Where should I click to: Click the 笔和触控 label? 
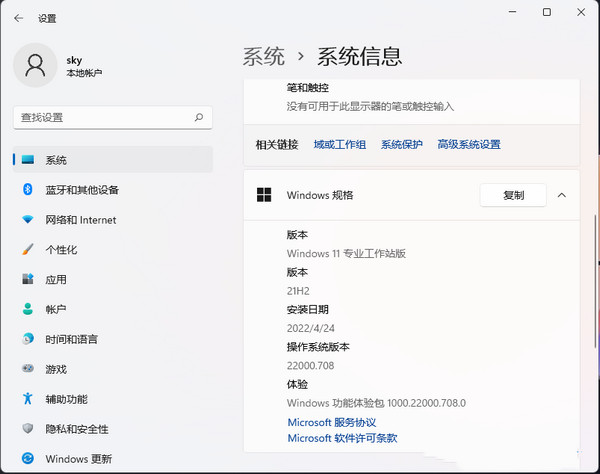(308, 88)
